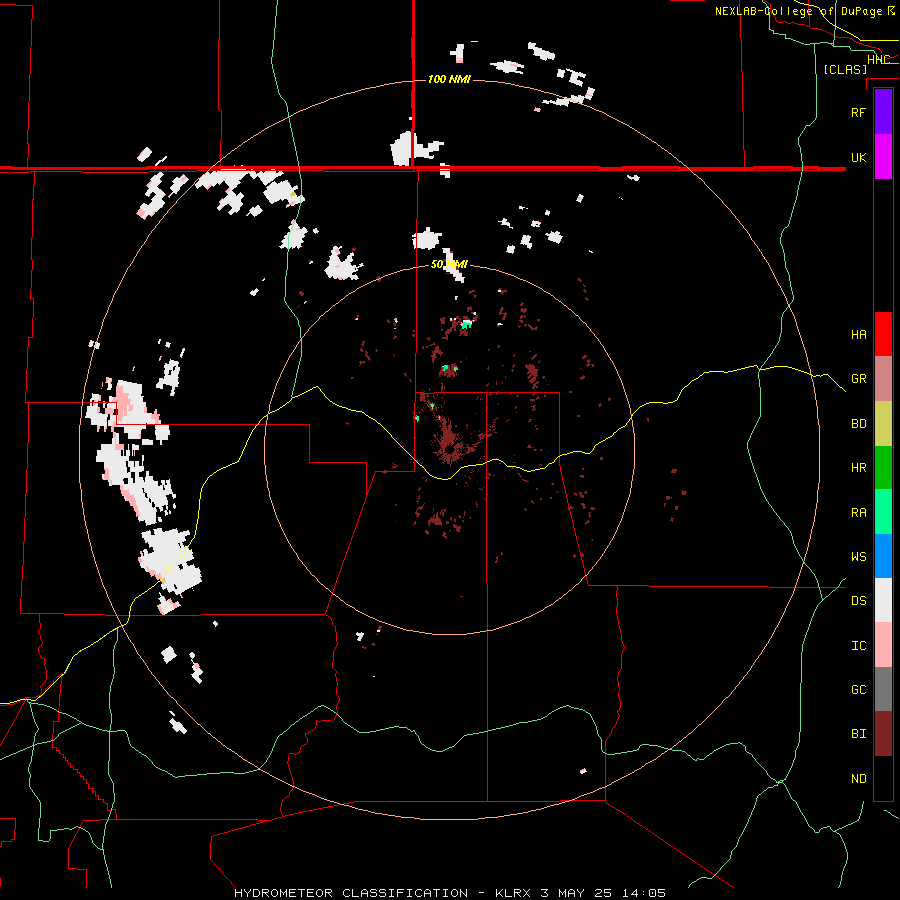Click the HR legend label
900x900 pixels.
[x=858, y=468]
